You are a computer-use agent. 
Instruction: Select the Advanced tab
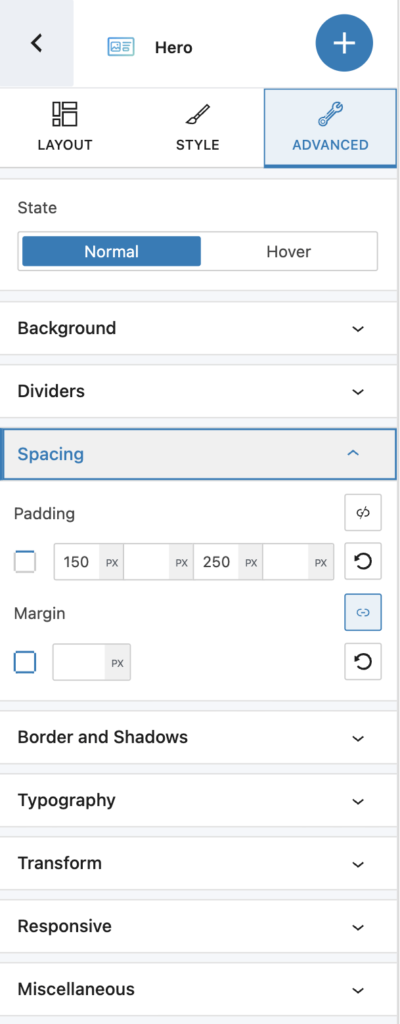[x=330, y=128]
